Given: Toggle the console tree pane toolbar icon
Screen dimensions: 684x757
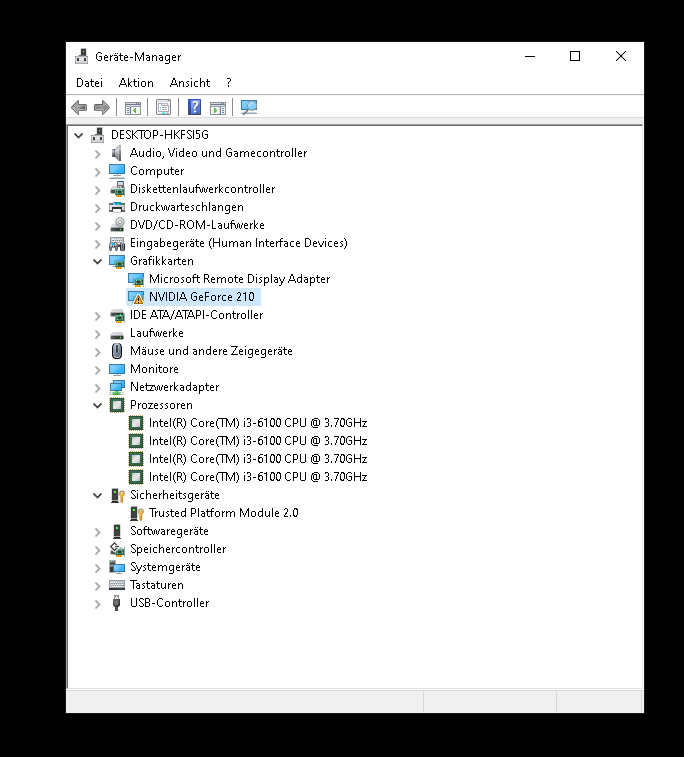Looking at the screenshot, I should pos(133,108).
